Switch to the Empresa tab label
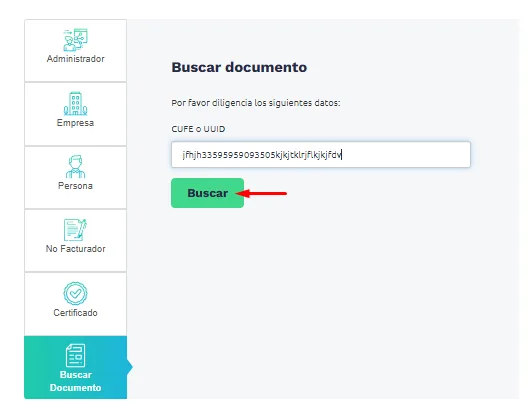529x418 pixels. pyautogui.click(x=75, y=122)
